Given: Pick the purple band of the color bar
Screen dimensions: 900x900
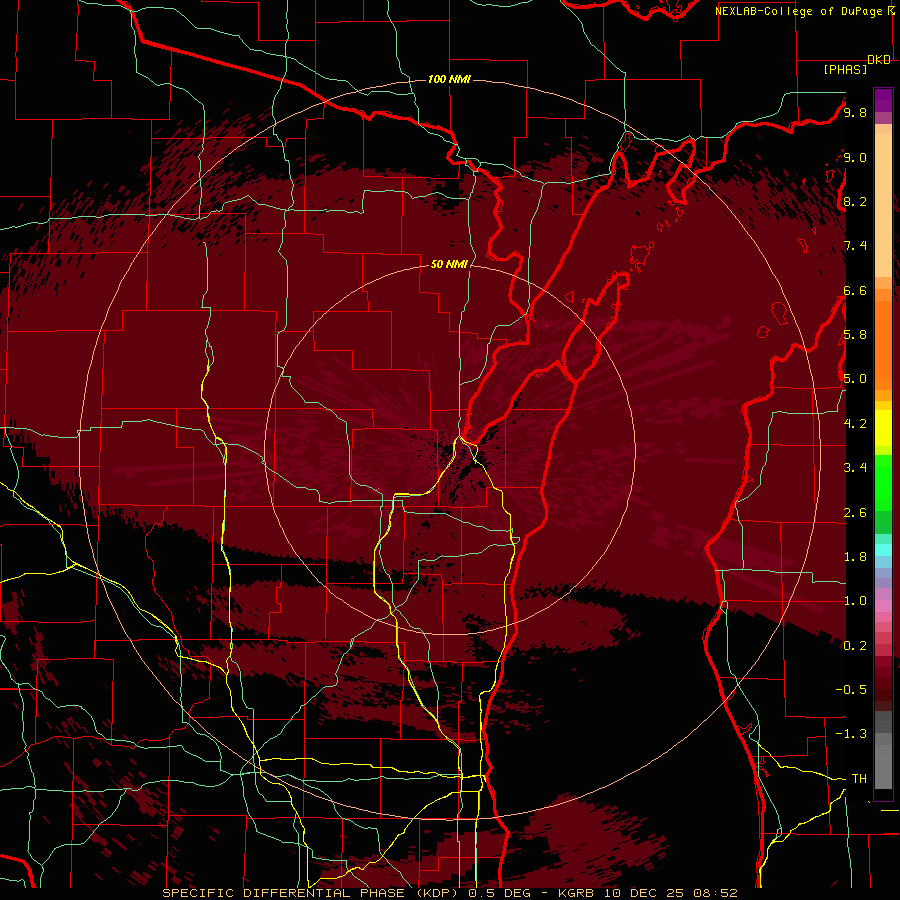Looking at the screenshot, I should tap(883, 100).
